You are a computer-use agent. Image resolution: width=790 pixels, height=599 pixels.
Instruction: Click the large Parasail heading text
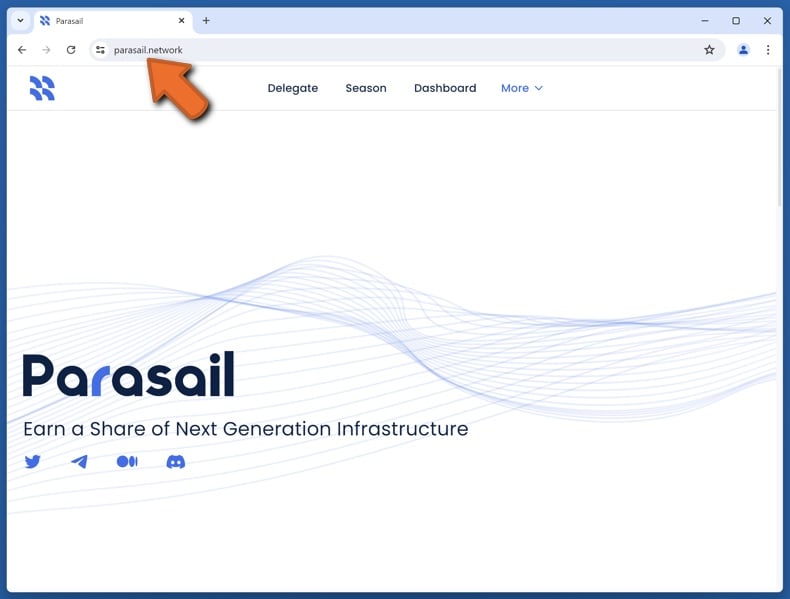[129, 374]
